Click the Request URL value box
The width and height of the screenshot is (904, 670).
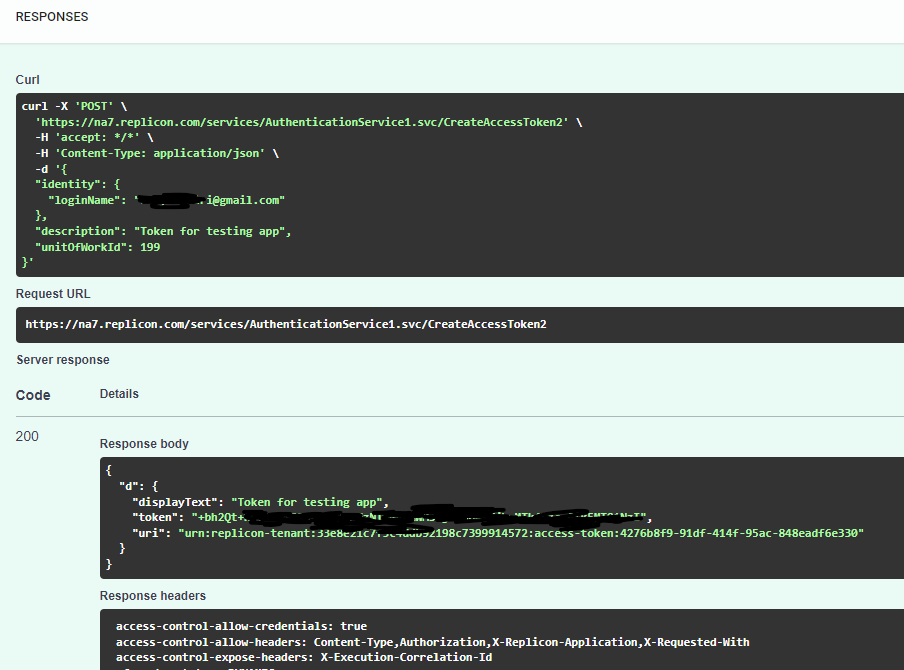[459, 325]
